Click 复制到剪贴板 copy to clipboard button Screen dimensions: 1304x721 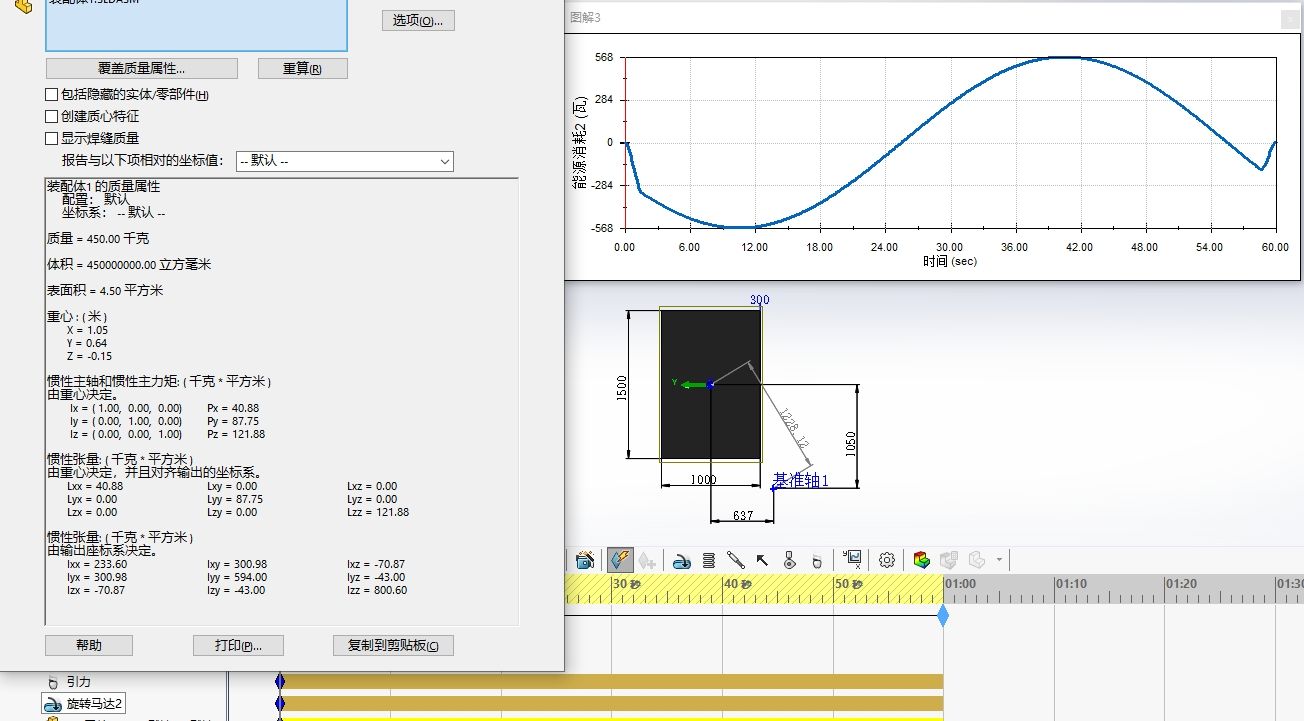click(393, 645)
